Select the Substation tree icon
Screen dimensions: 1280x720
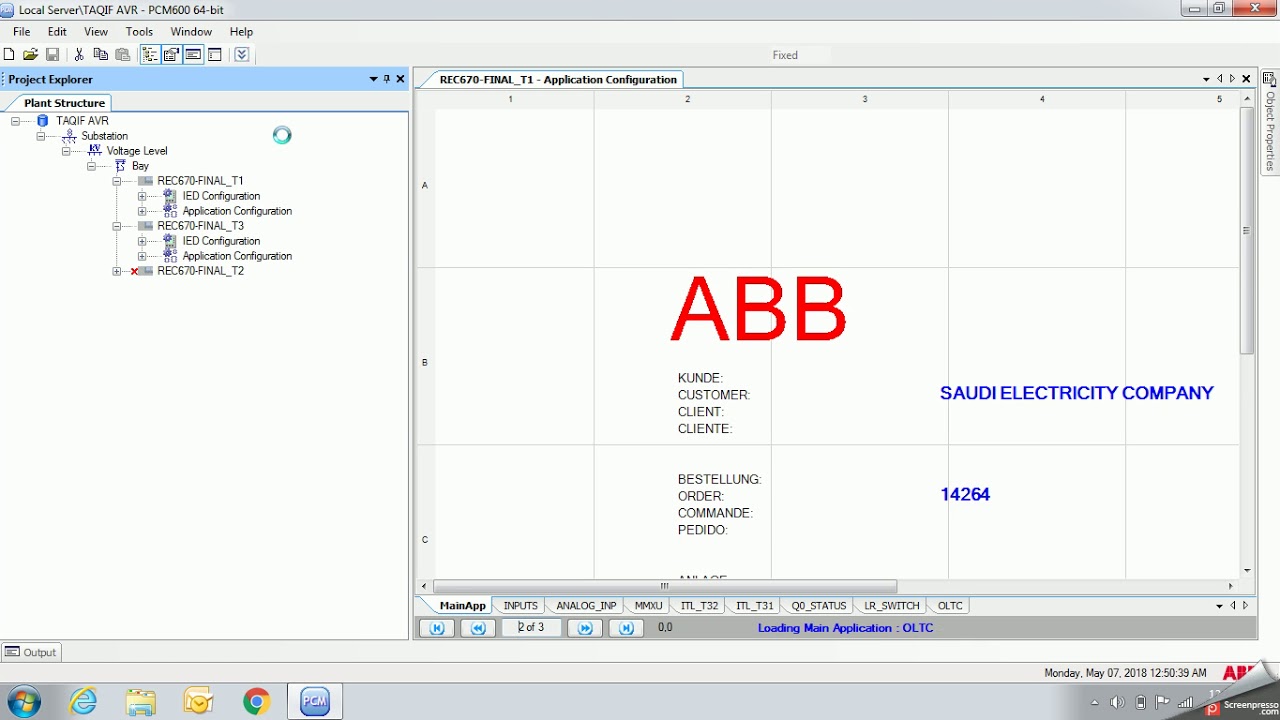click(69, 136)
